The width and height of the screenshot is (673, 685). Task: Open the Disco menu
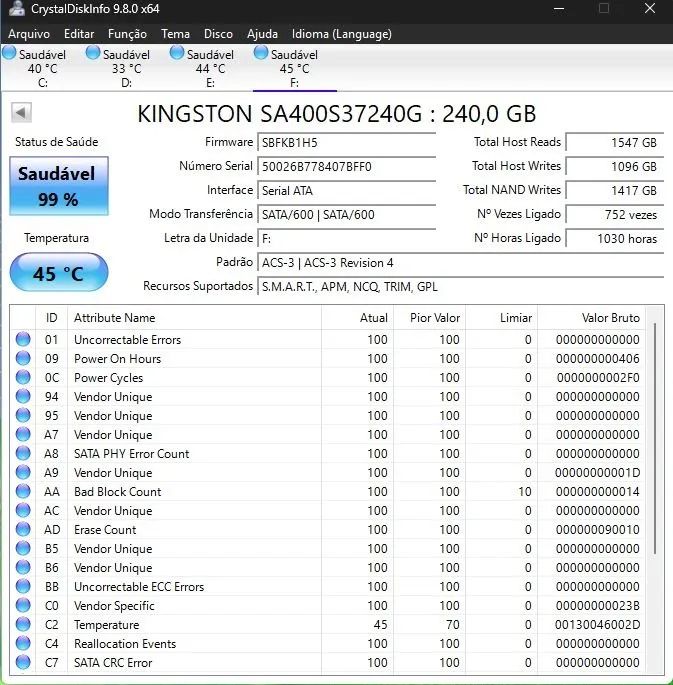coord(218,34)
